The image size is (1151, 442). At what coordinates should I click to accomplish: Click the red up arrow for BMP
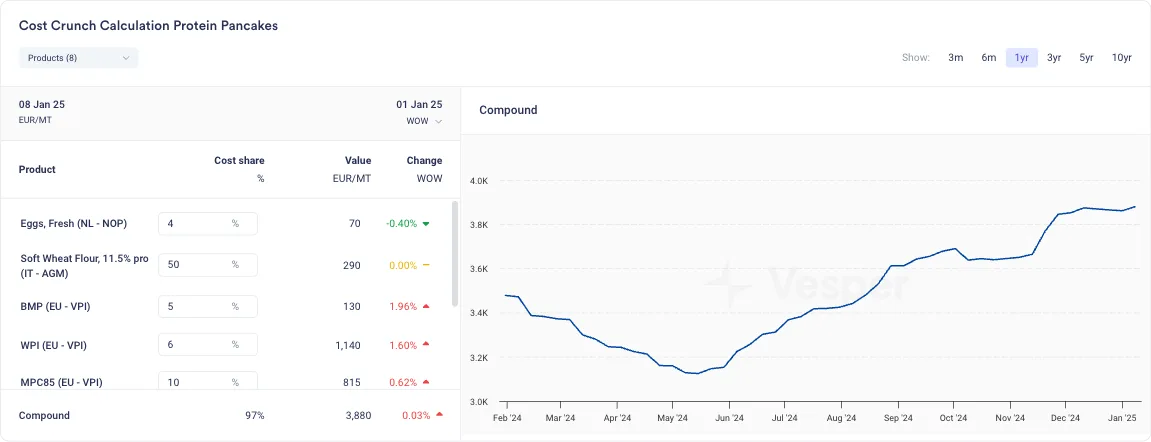(426, 306)
